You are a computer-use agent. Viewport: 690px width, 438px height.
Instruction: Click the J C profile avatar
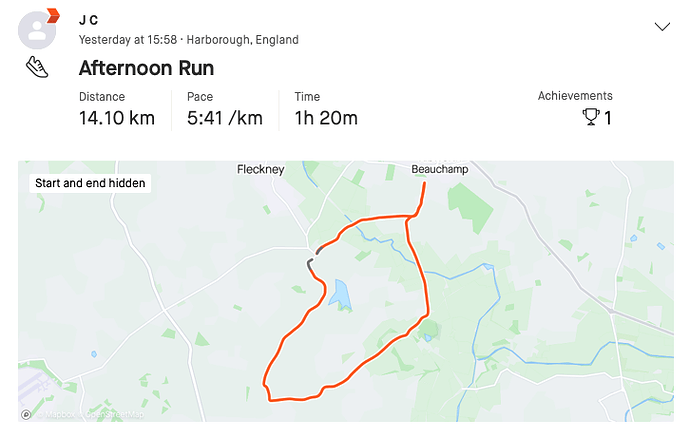pyautogui.click(x=37, y=29)
